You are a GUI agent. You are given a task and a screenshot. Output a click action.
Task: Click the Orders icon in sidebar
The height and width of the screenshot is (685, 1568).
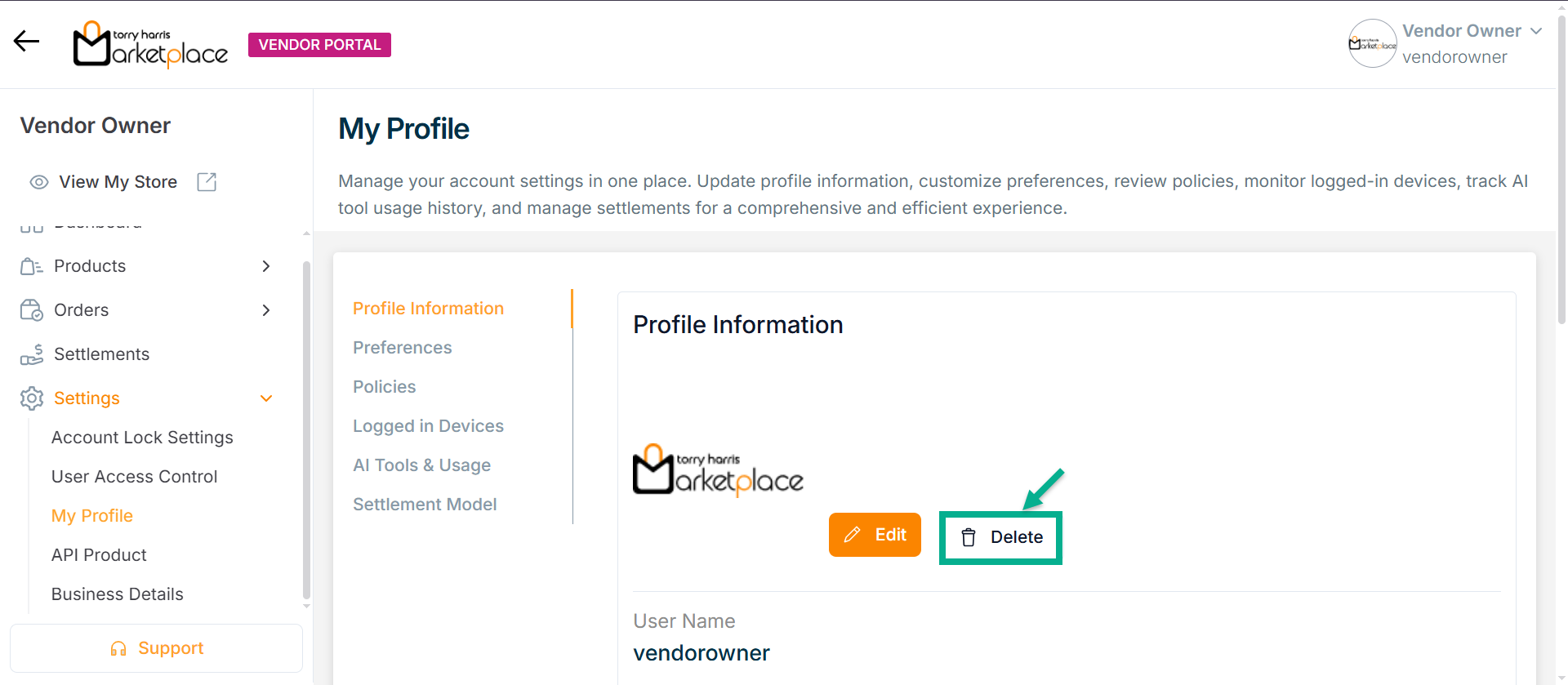(31, 310)
